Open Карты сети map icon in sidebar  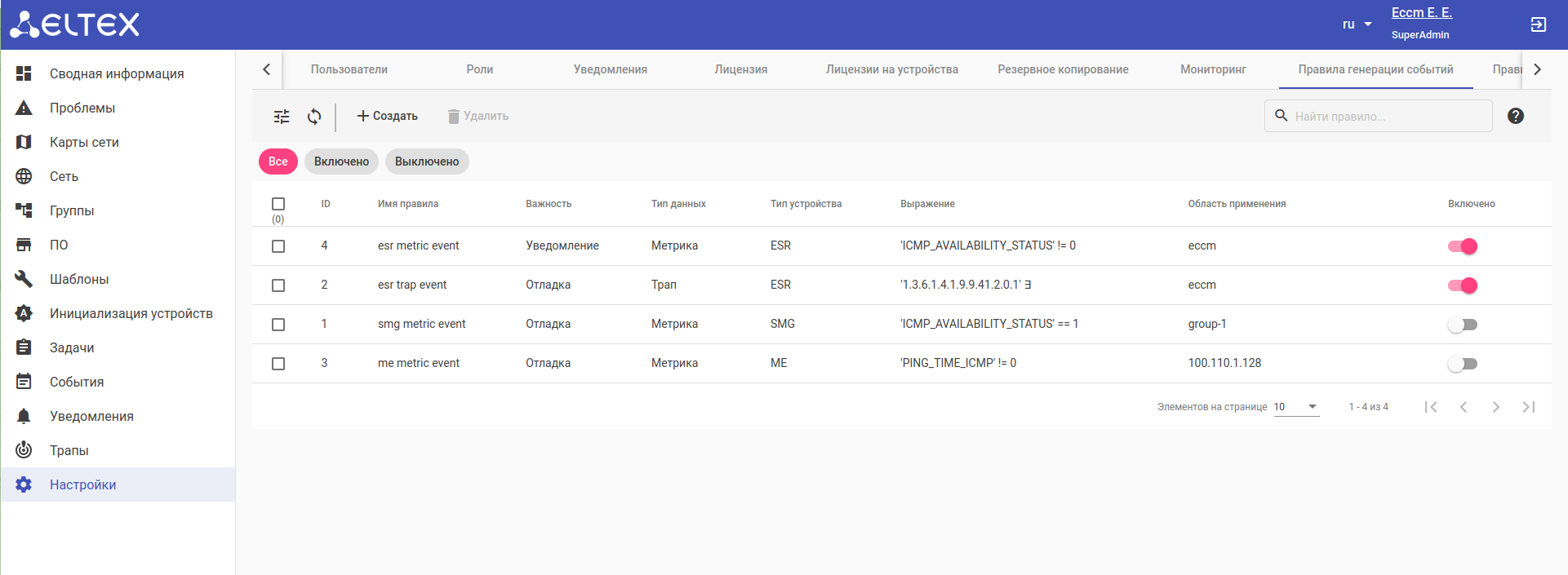click(x=24, y=142)
